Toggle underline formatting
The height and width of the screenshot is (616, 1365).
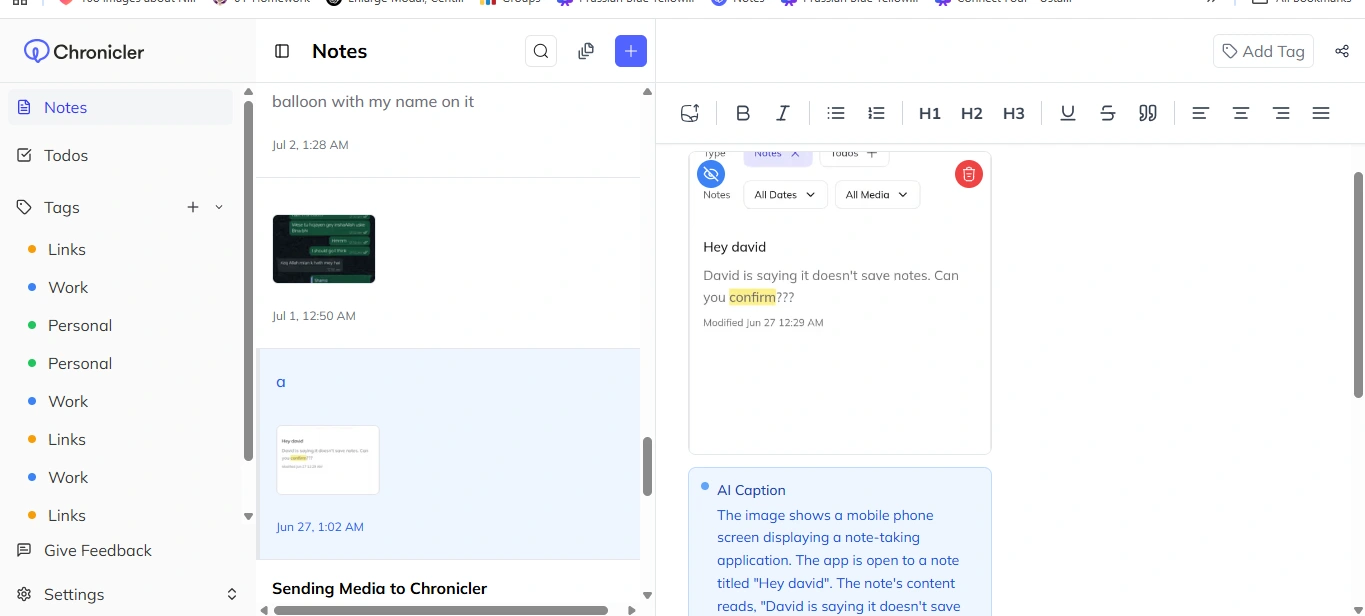[1068, 113]
